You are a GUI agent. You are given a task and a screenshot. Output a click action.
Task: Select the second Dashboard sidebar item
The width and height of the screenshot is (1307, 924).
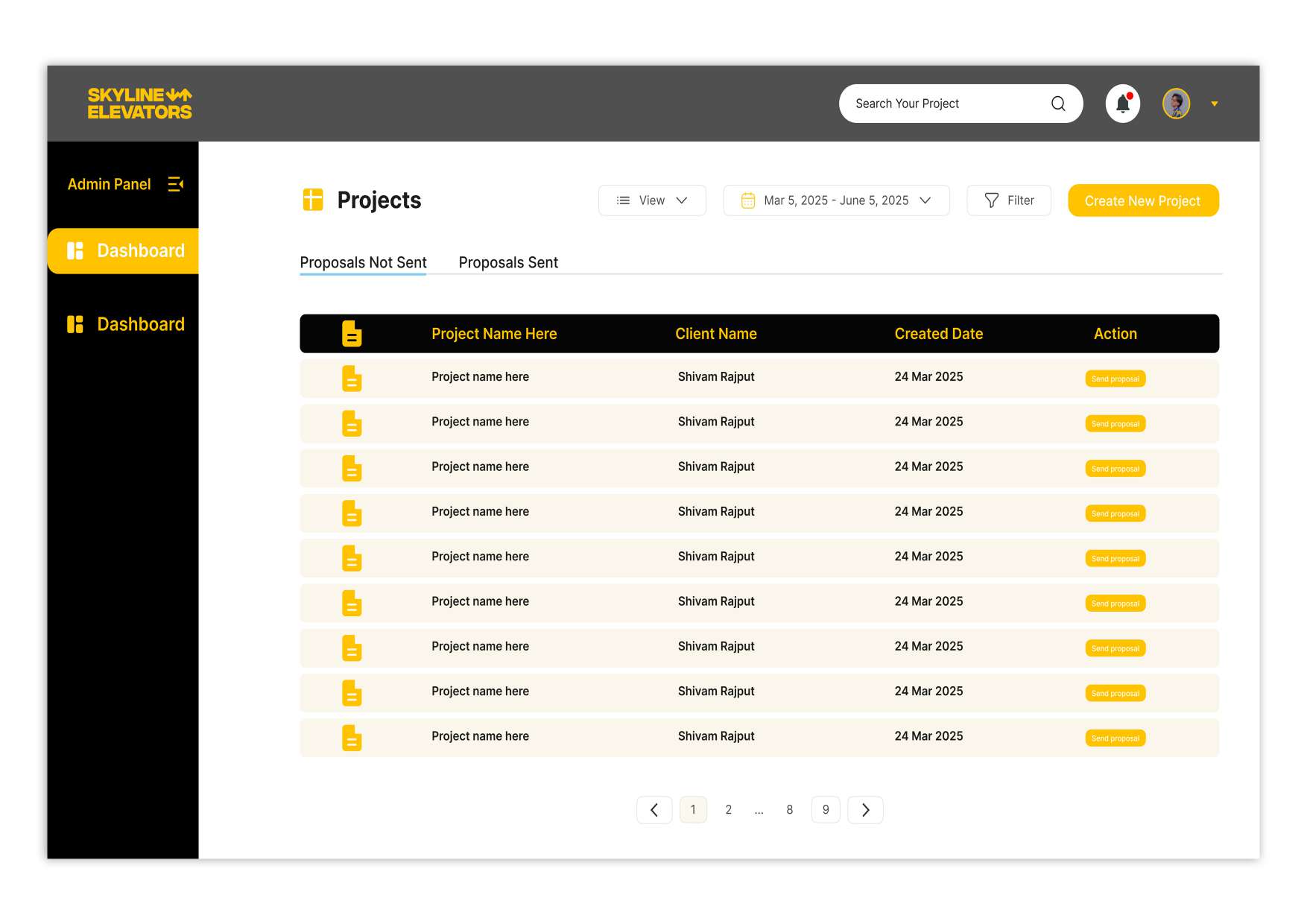(x=125, y=324)
